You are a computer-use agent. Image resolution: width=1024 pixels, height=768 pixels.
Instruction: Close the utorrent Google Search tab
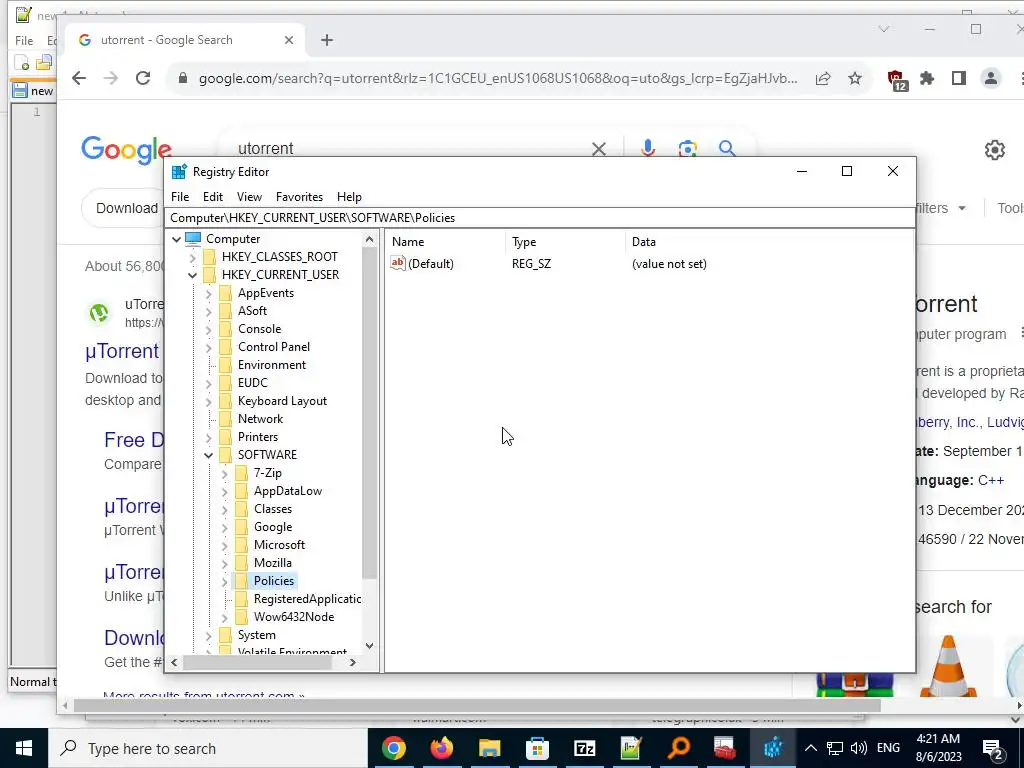(x=289, y=40)
